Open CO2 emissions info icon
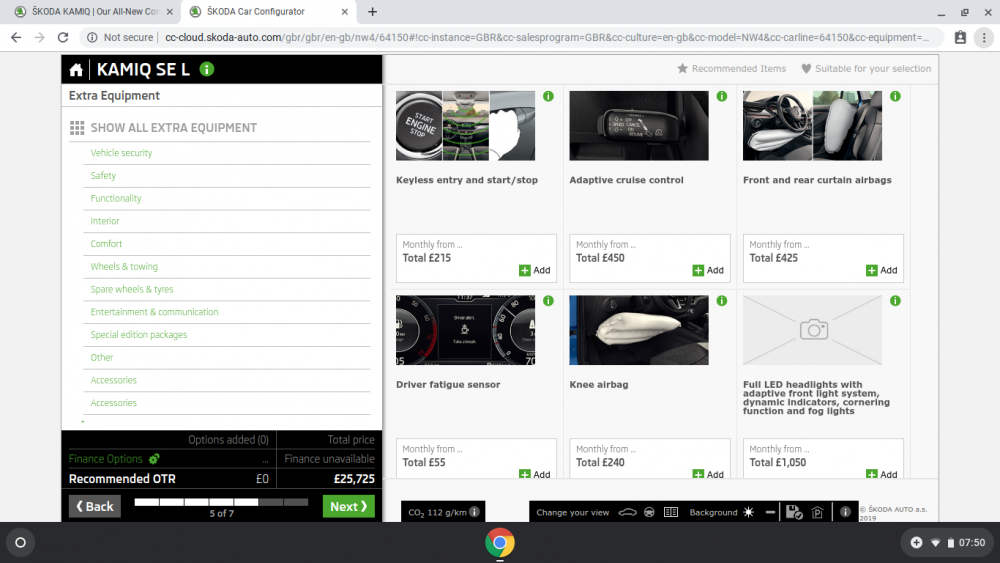The image size is (1000, 563). [474, 511]
